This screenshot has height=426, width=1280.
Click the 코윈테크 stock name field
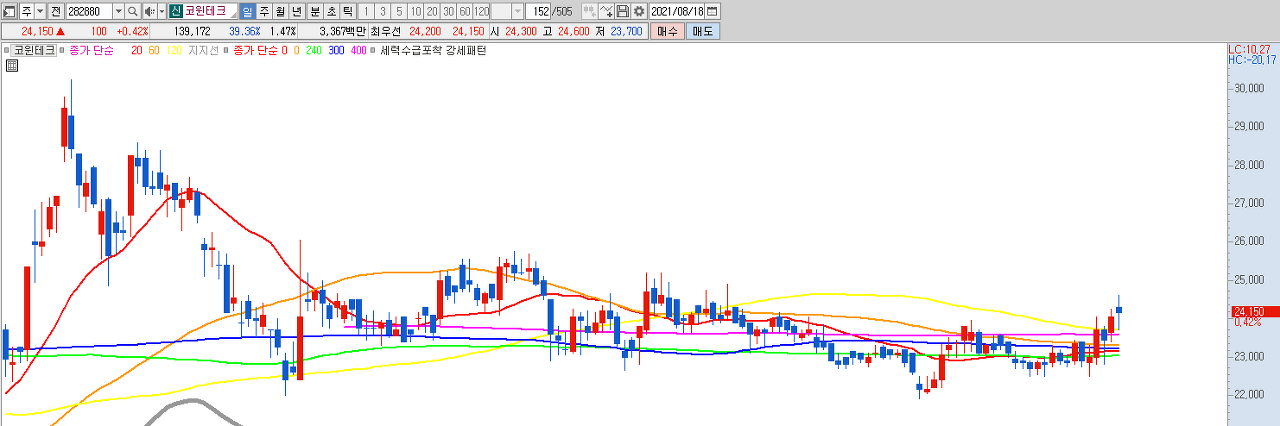(209, 11)
